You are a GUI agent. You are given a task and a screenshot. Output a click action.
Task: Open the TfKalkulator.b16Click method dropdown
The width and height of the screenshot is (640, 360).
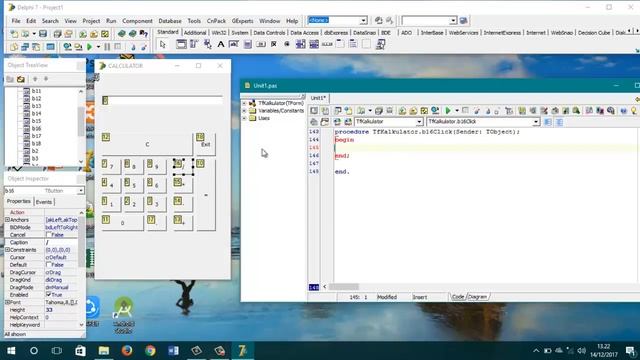point(536,122)
